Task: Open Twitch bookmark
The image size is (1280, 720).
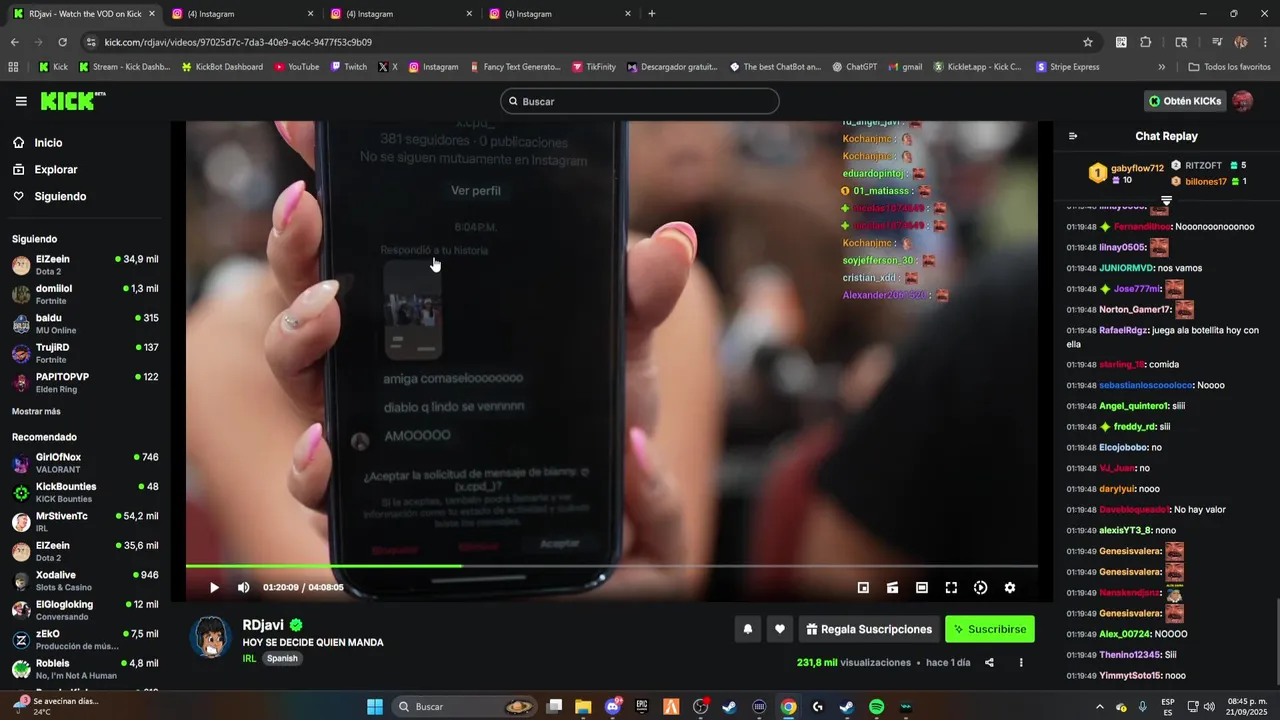Action: click(x=348, y=67)
